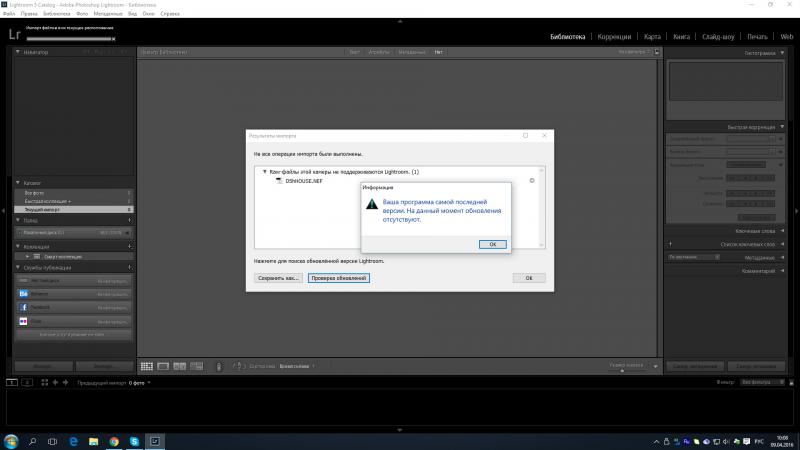
Task: Open Skype from the taskbar
Action: pyautogui.click(x=134, y=441)
